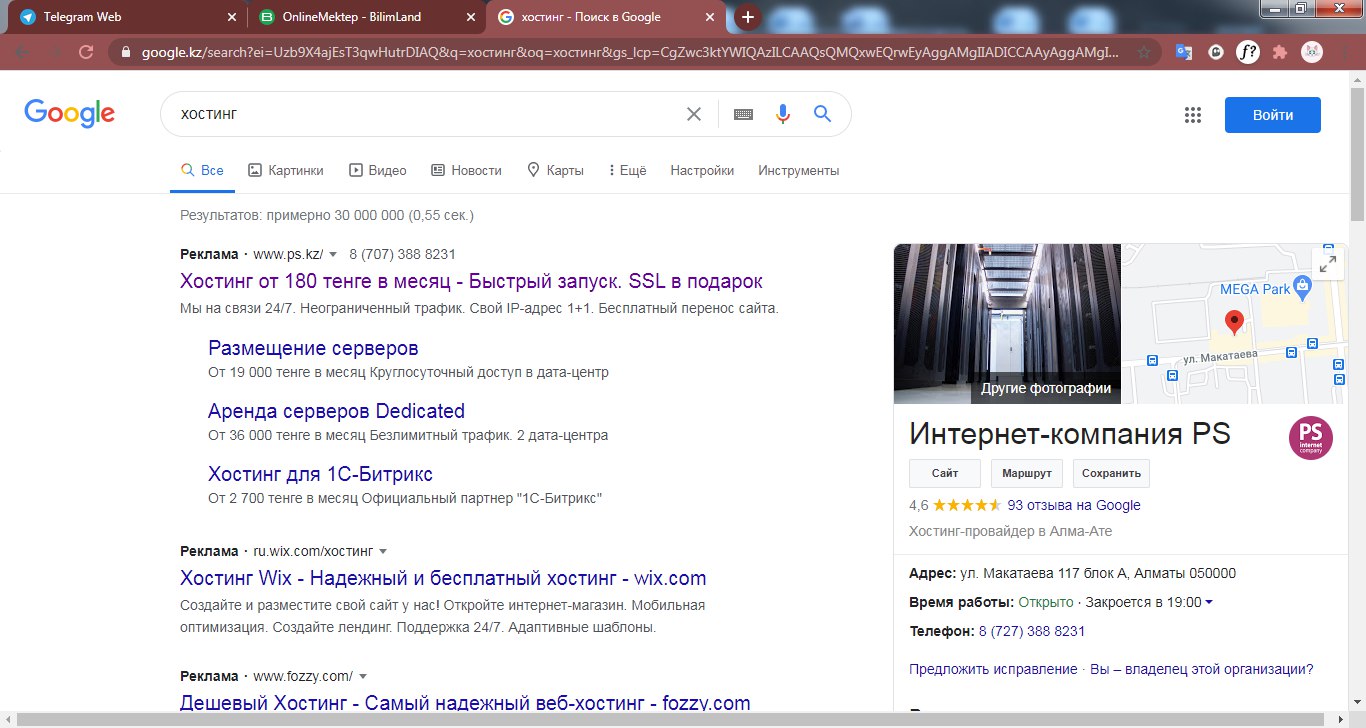Expand the ru.wix.com ad dropdown arrow

coord(382,551)
